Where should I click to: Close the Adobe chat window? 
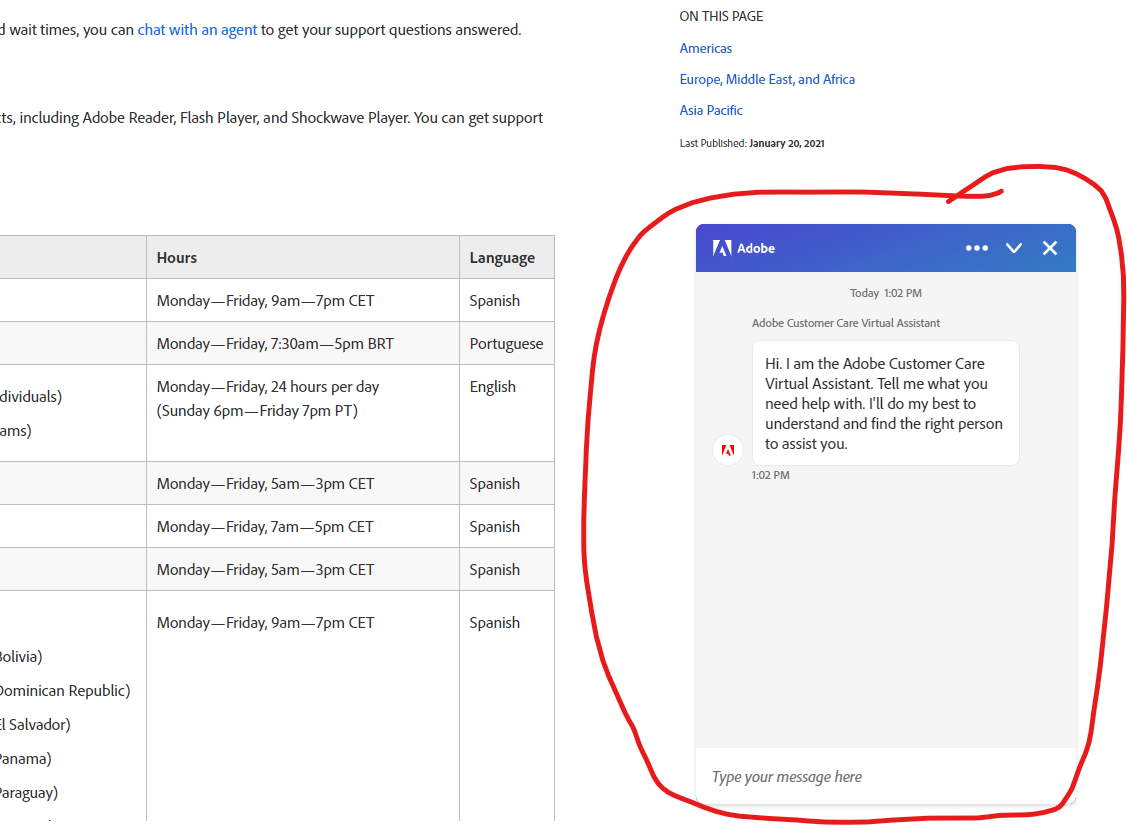[1050, 247]
